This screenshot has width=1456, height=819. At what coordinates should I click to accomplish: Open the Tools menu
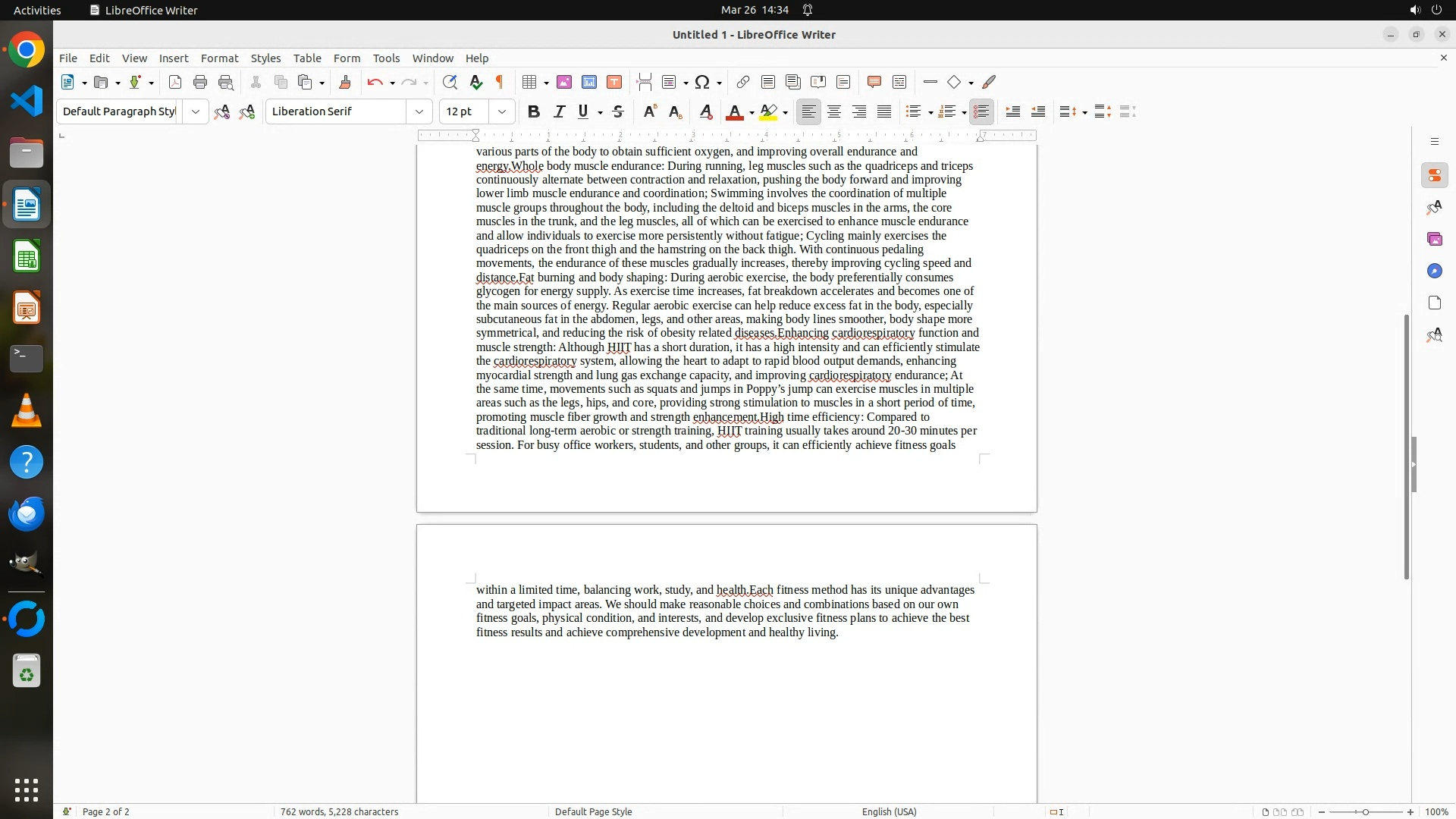386,58
